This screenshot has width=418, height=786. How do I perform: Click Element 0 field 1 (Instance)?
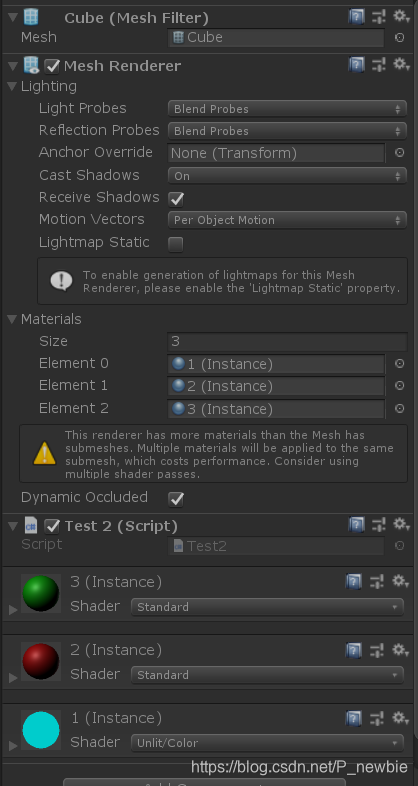(276, 364)
